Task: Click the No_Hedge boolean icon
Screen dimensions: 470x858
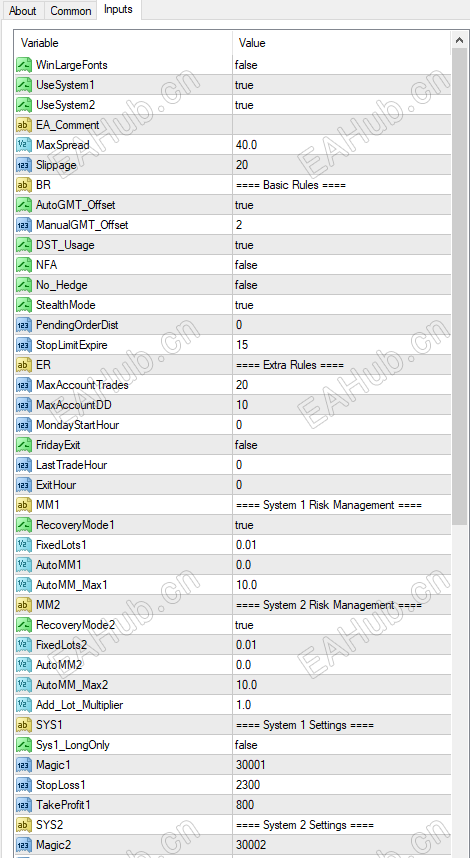Action: [24, 285]
